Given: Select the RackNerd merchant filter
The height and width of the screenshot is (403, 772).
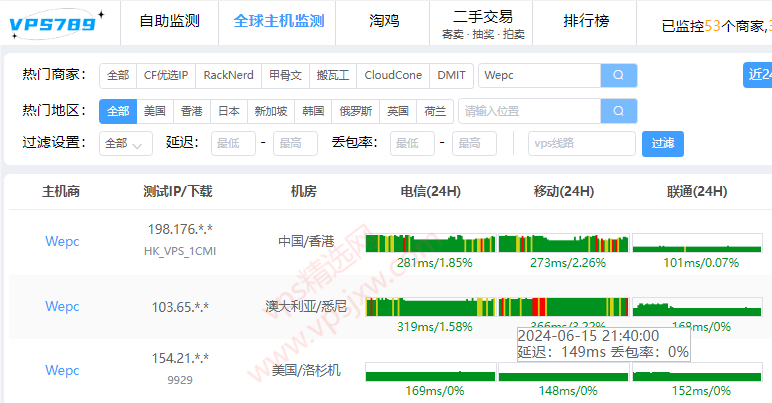Looking at the screenshot, I should pyautogui.click(x=228, y=75).
